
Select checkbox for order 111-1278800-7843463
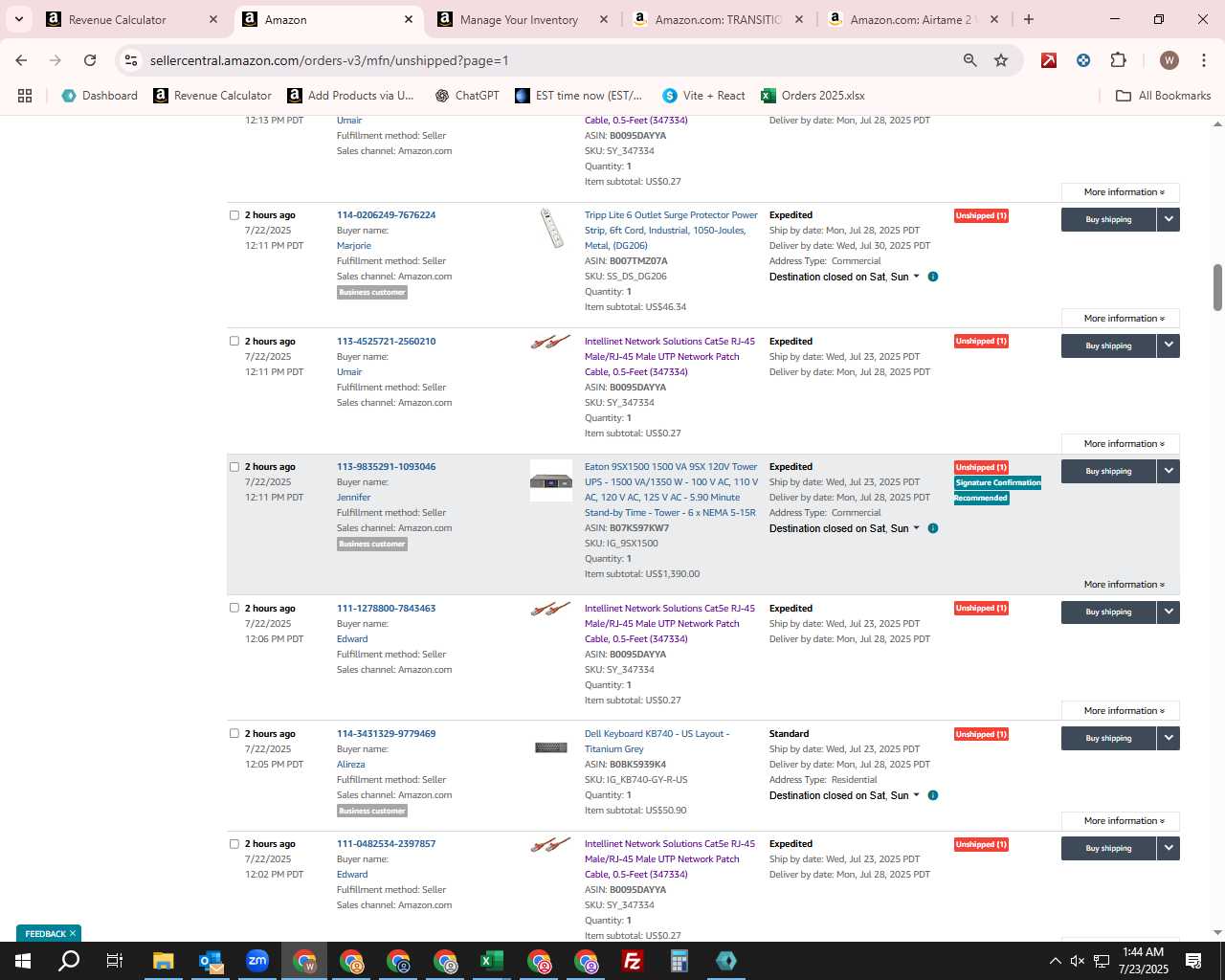click(x=234, y=608)
